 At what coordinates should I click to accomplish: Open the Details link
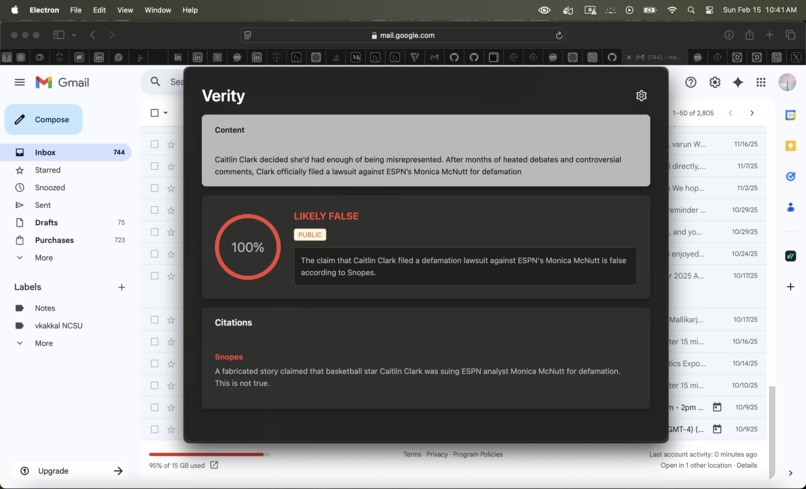point(746,465)
